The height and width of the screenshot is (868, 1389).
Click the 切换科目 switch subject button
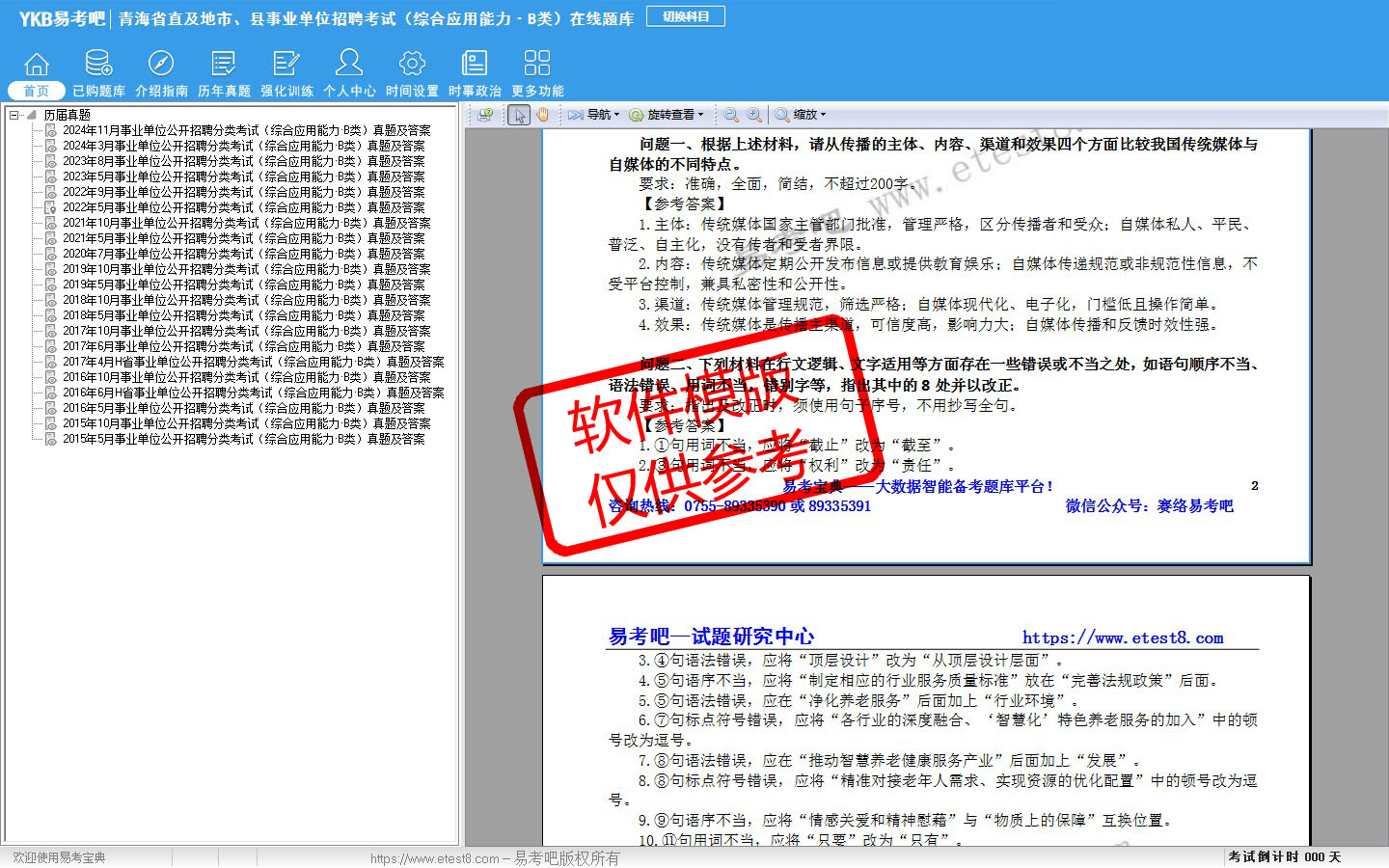tap(686, 16)
